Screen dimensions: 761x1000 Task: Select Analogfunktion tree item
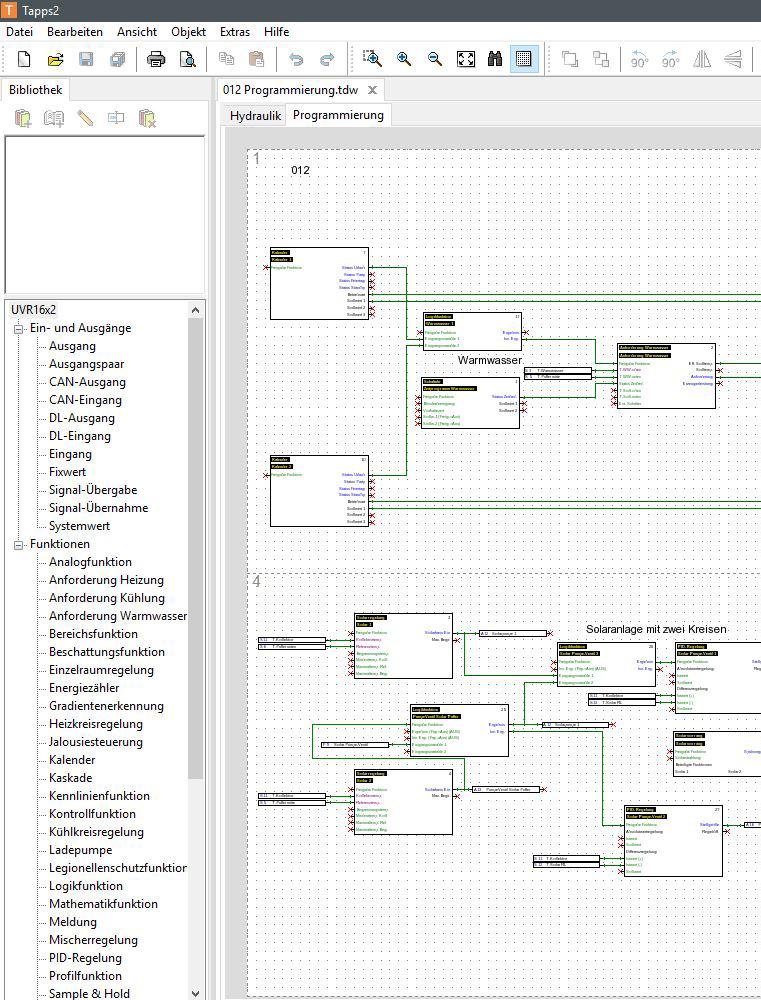pyautogui.click(x=91, y=562)
